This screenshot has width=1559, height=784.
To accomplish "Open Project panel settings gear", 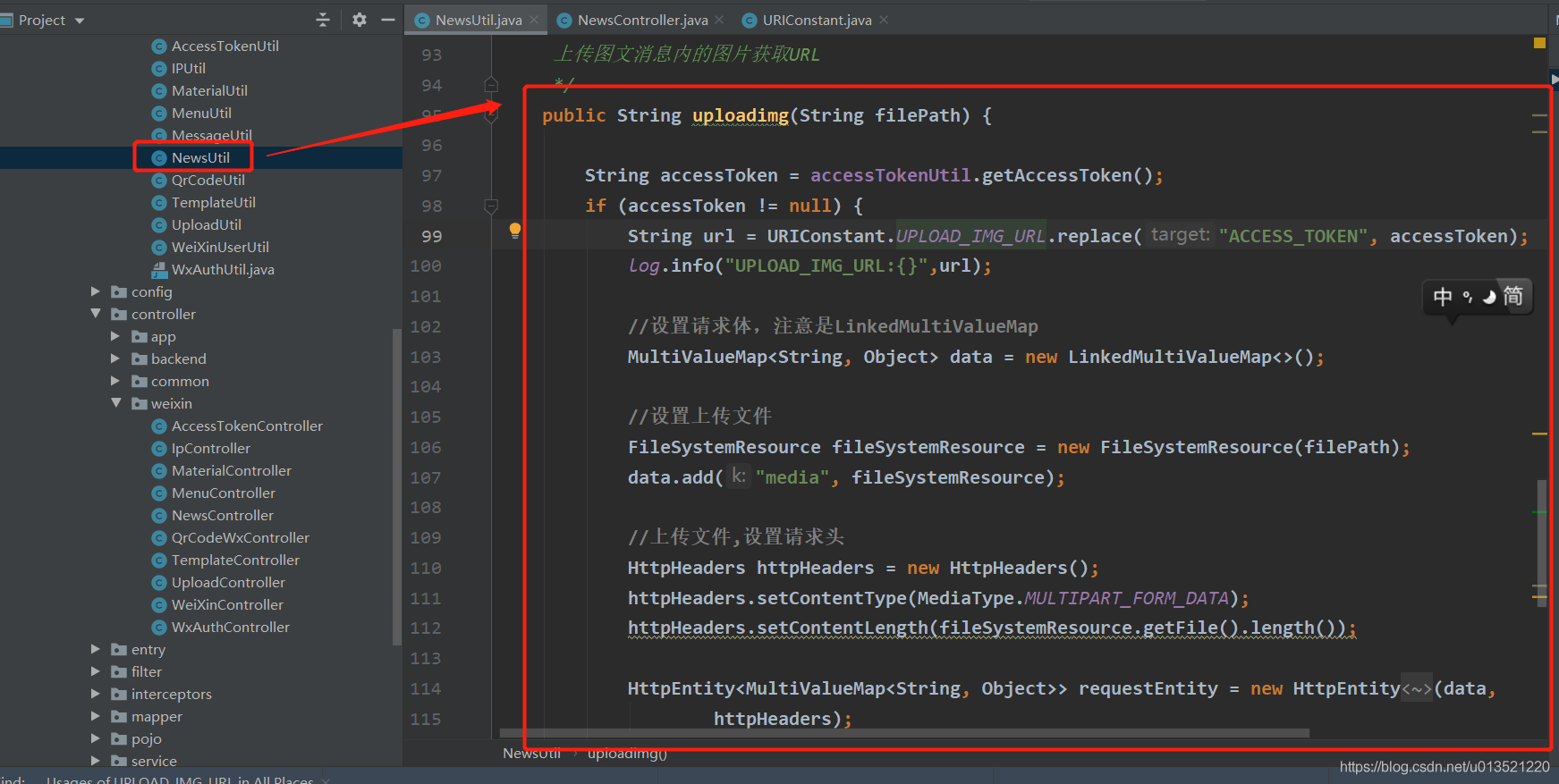I will coord(360,20).
